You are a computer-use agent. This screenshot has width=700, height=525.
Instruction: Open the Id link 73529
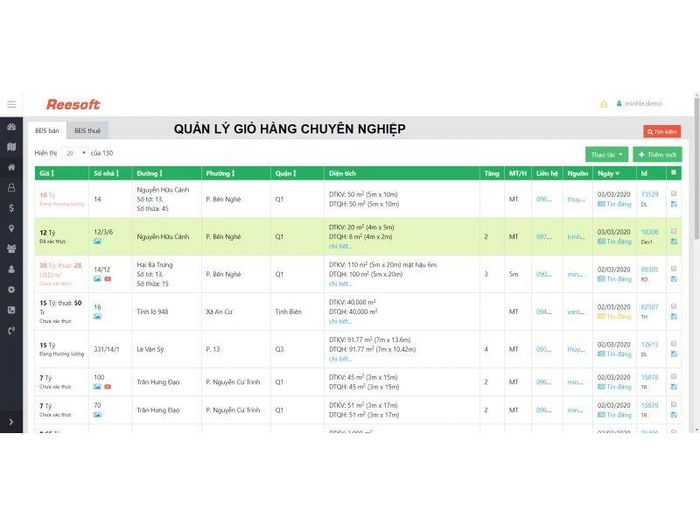(x=650, y=194)
